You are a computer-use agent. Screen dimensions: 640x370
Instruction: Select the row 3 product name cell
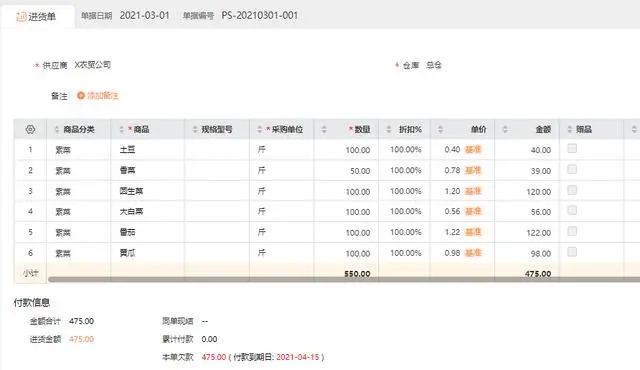tap(147, 191)
